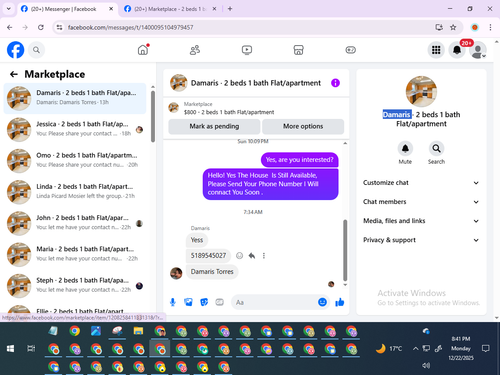Choose a sticker from the sticker icon
The image size is (500, 375).
point(204,302)
